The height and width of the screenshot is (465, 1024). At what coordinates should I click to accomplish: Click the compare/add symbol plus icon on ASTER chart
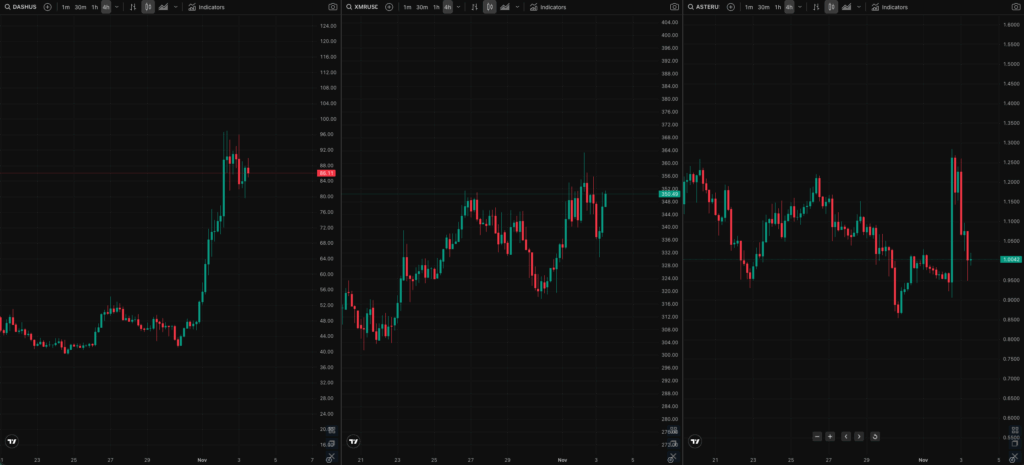pyautogui.click(x=731, y=7)
